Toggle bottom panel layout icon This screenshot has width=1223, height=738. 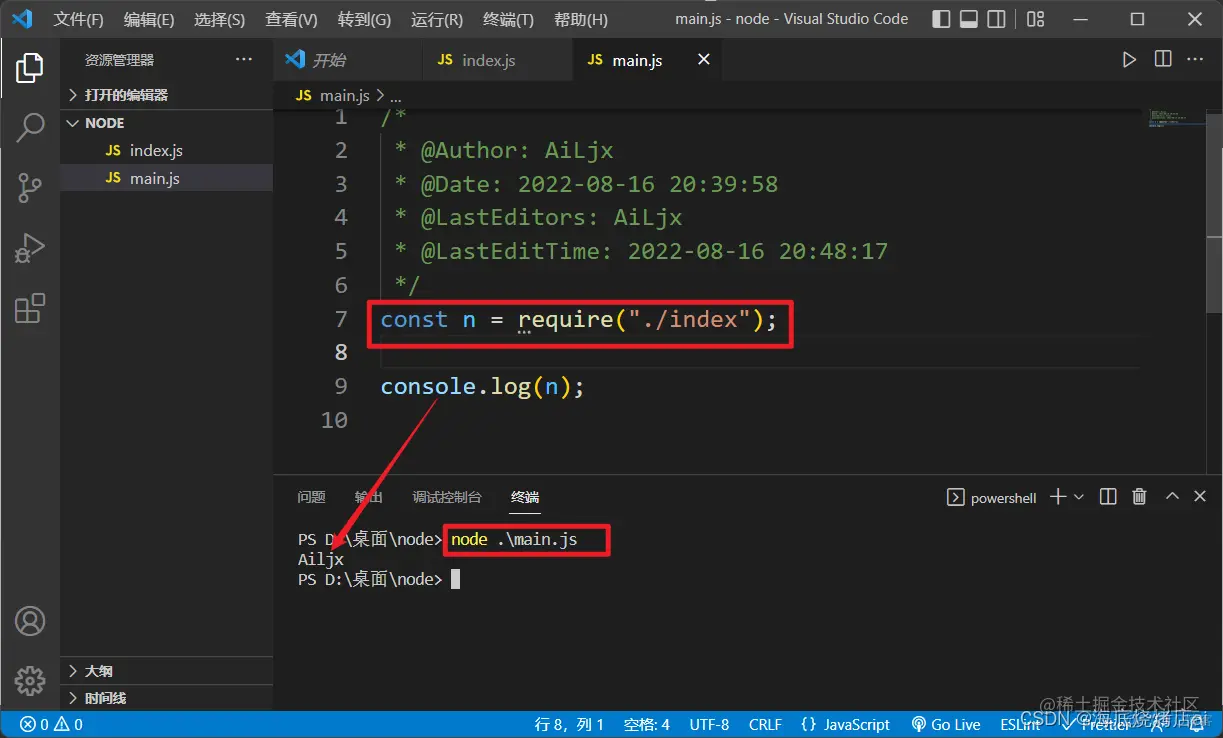969,19
